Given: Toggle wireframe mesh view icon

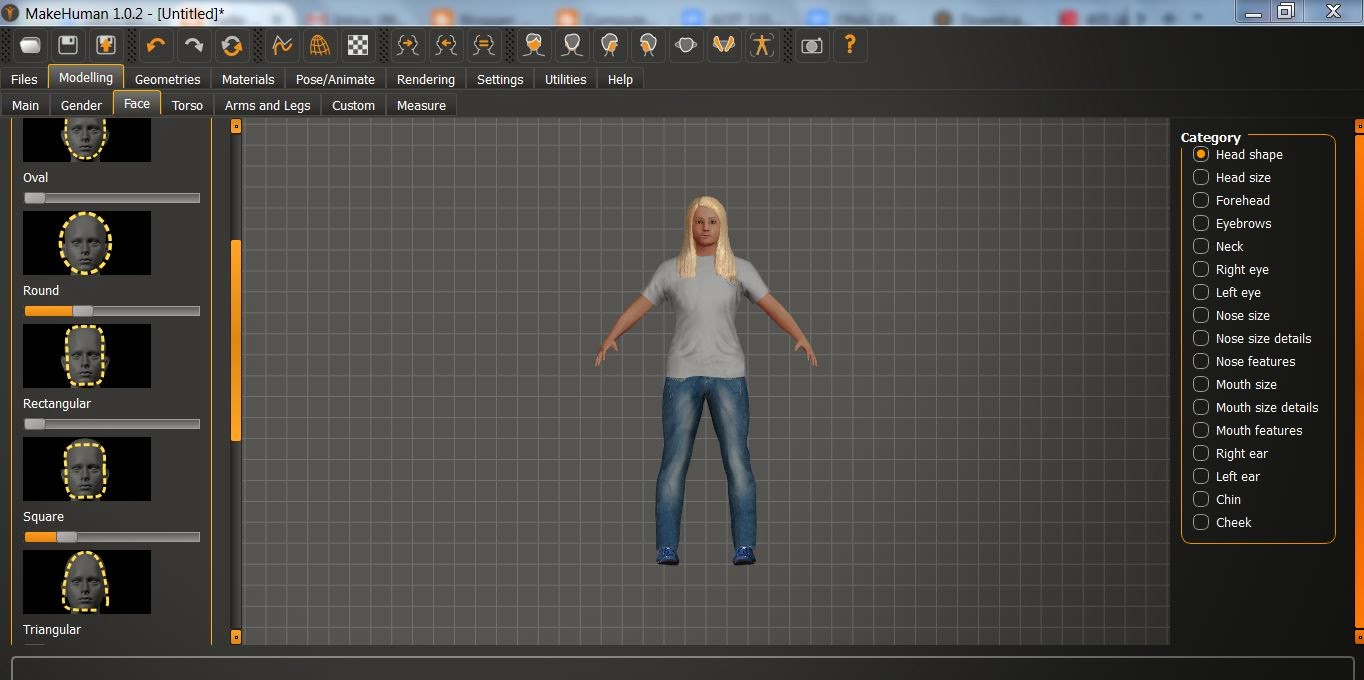Looking at the screenshot, I should coord(319,45).
